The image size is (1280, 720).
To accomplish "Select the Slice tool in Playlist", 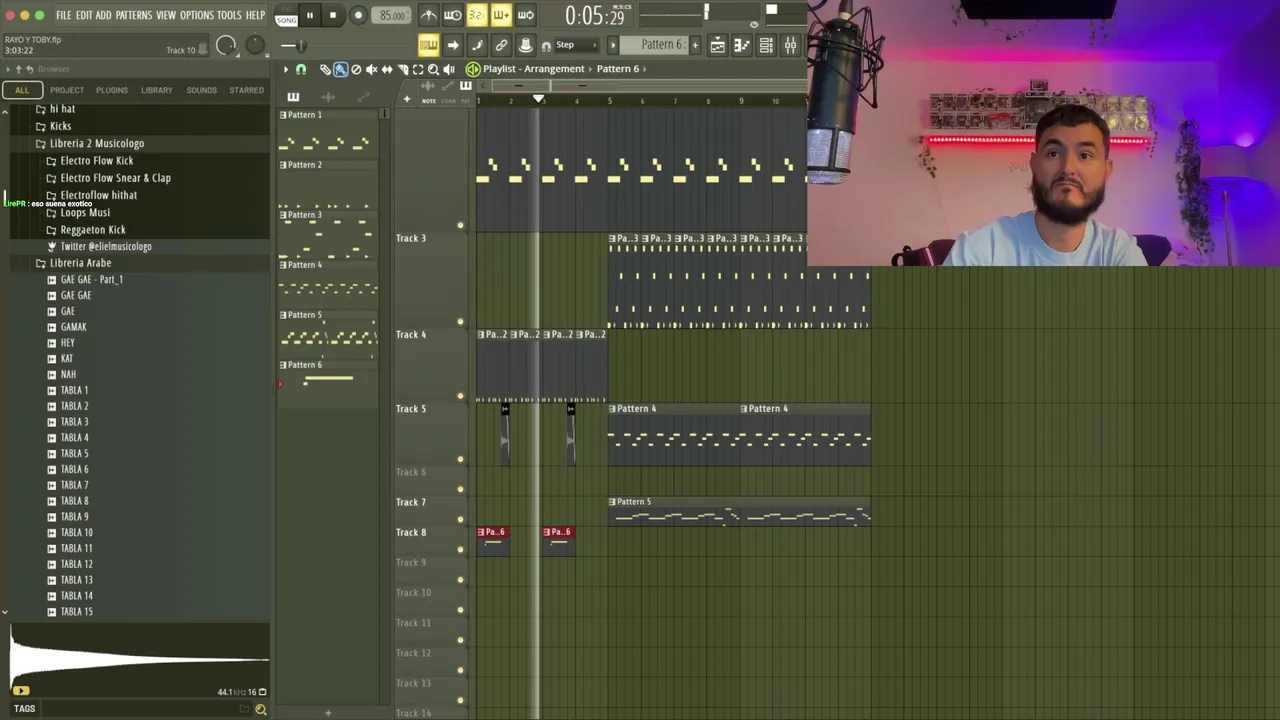I will click(403, 69).
